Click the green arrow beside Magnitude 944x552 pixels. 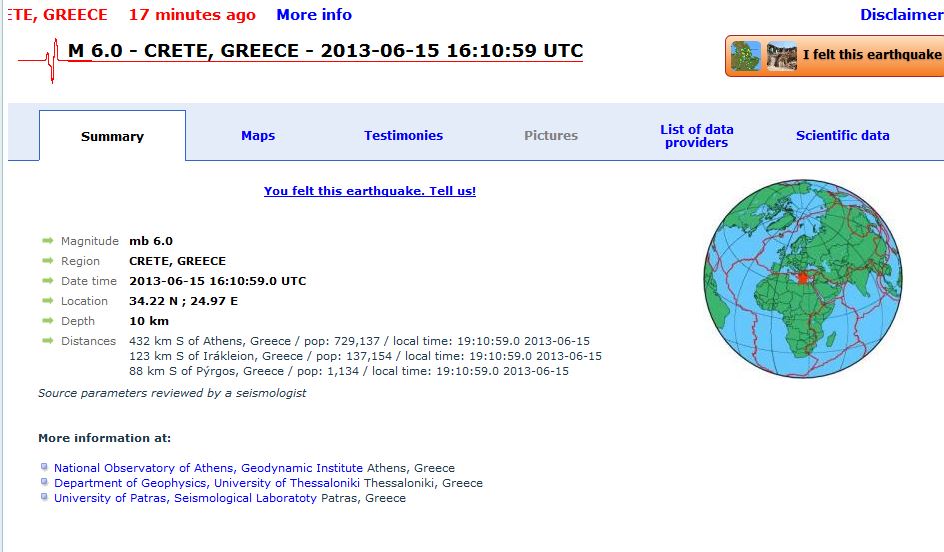(48, 241)
